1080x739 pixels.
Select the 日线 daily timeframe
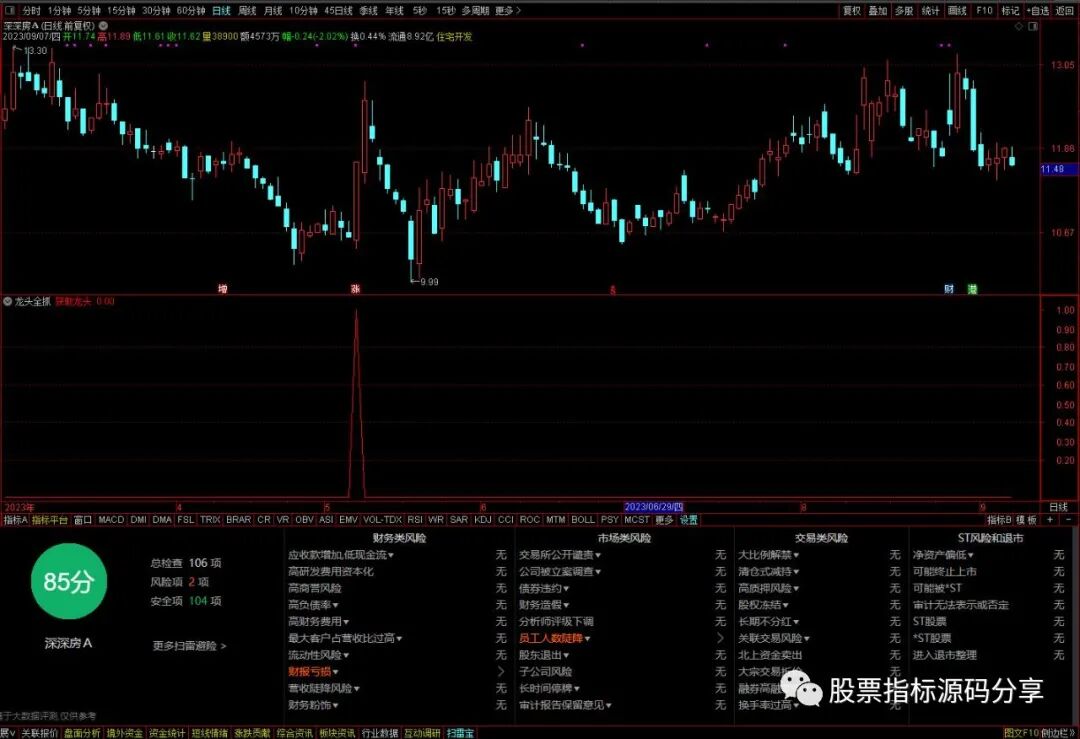[221, 10]
